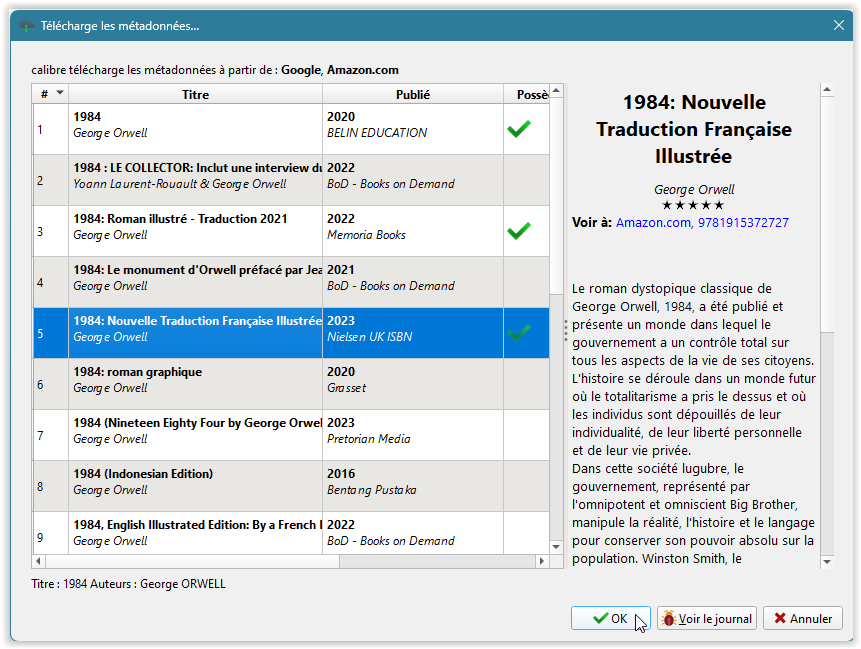Viewport: 861px width, 649px height.
Task: Sort results by Titre column header
Action: point(195,94)
